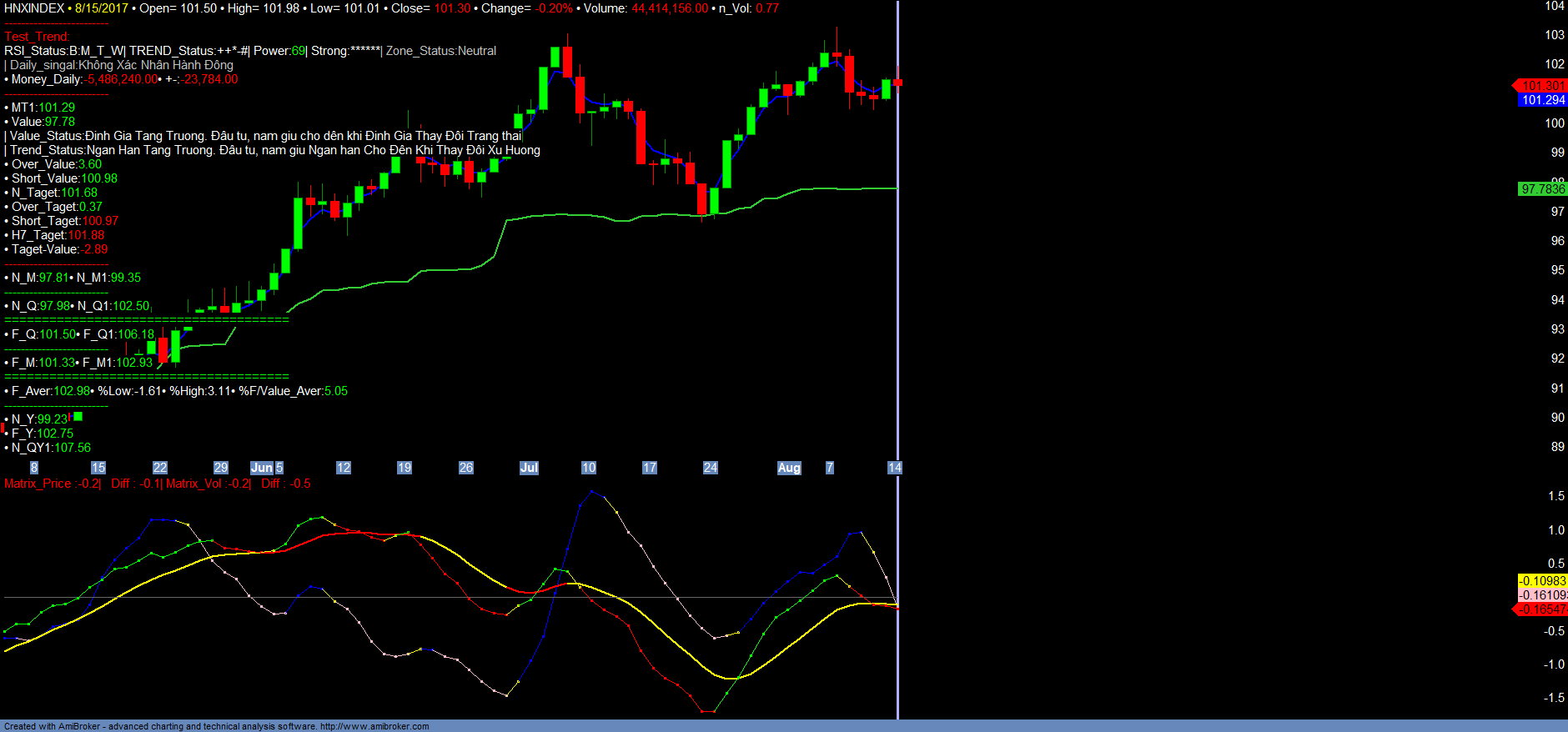Image resolution: width=1568 pixels, height=732 pixels.
Task: Select the Jul marker on date axis
Action: [529, 468]
